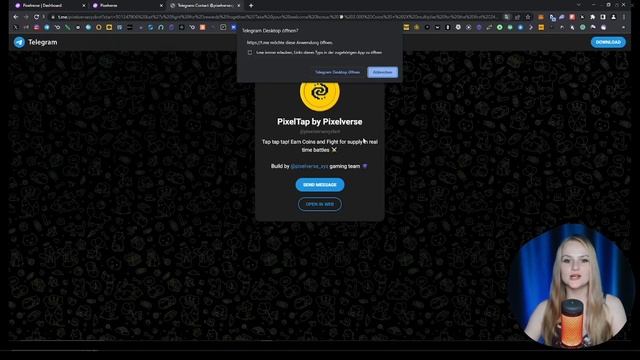
Task: Open the browser side panel
Action: tap(603, 17)
